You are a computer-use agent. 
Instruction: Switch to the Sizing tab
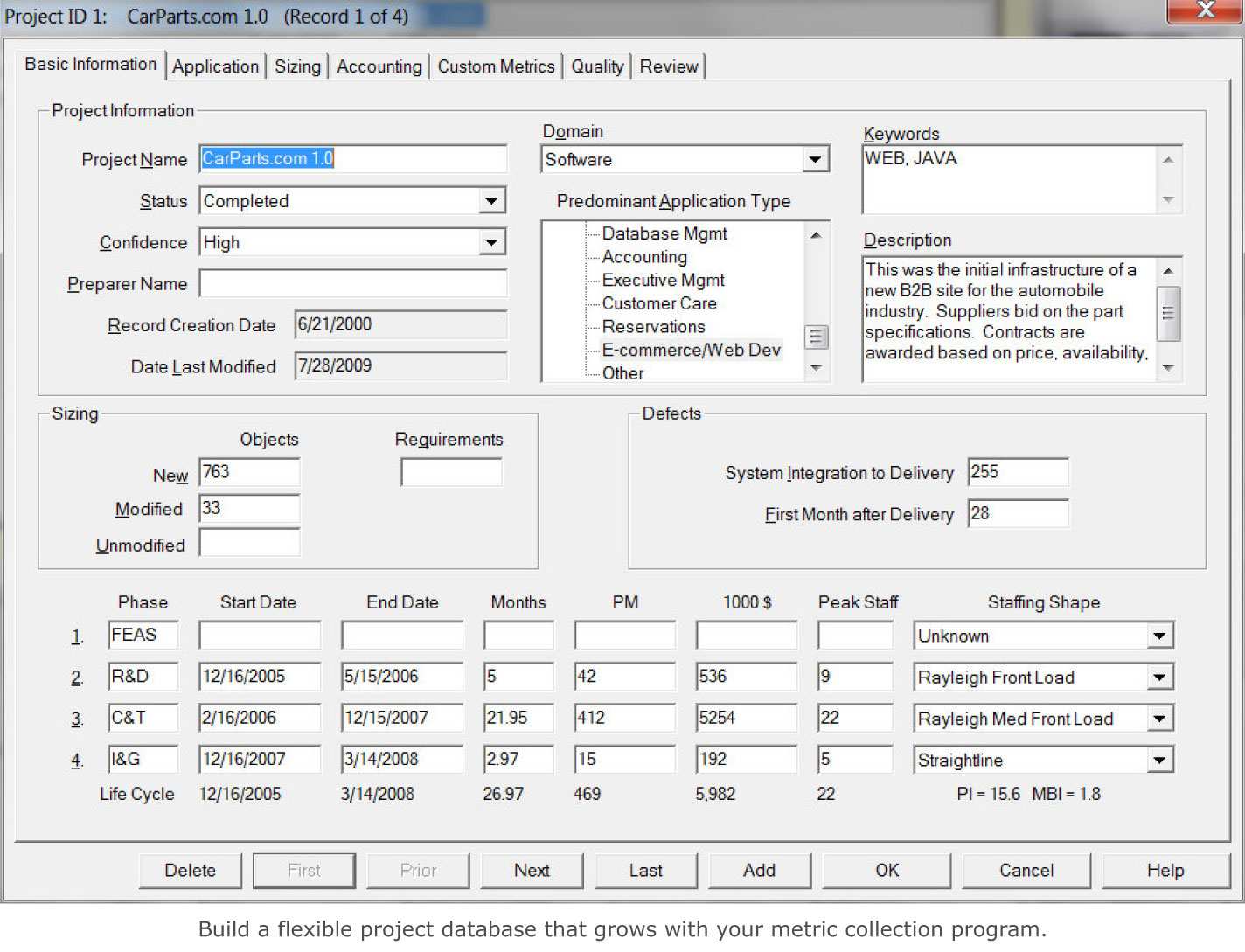pyautogui.click(x=296, y=66)
